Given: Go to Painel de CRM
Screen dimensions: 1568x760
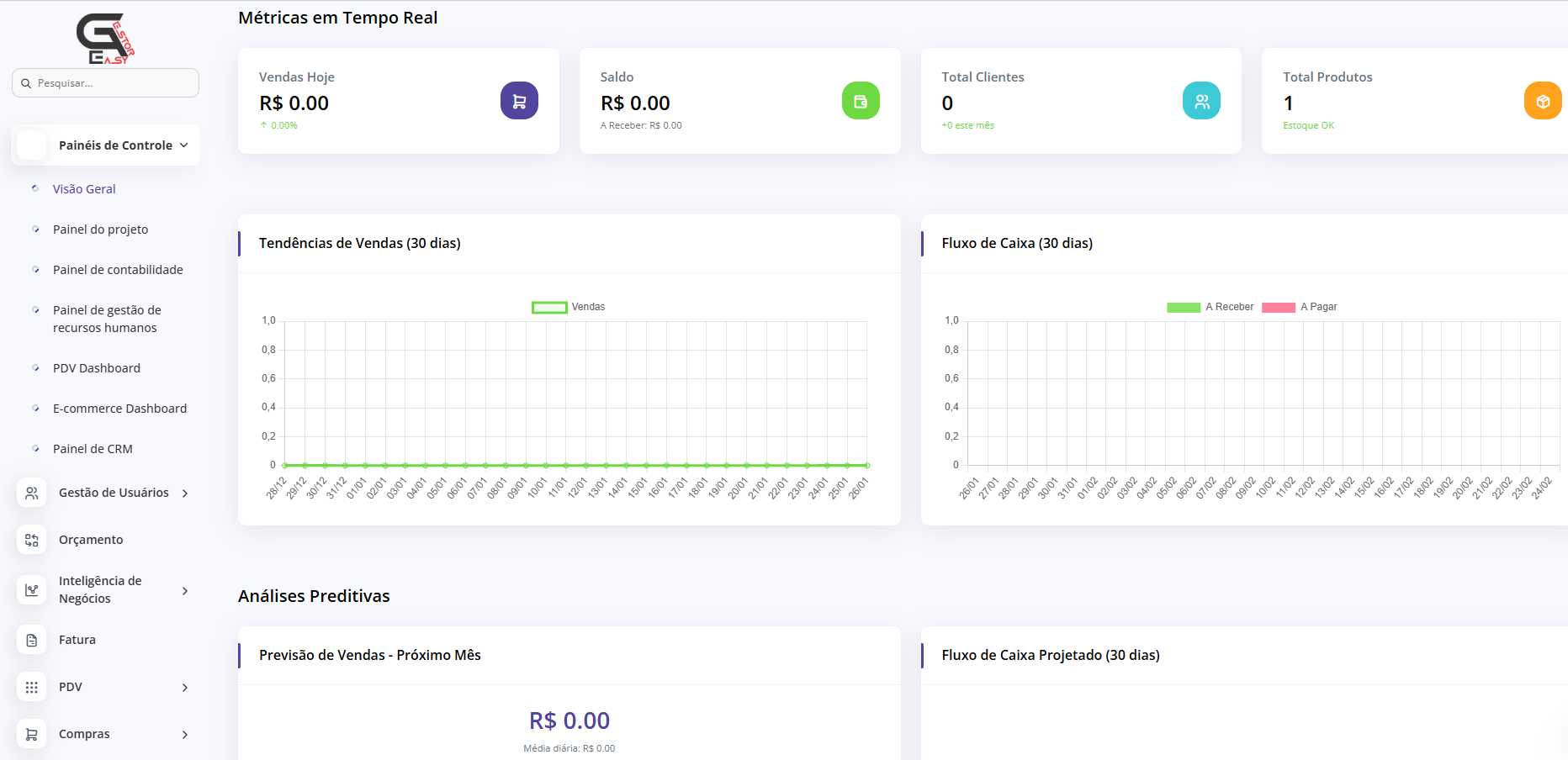Looking at the screenshot, I should click(x=93, y=449).
